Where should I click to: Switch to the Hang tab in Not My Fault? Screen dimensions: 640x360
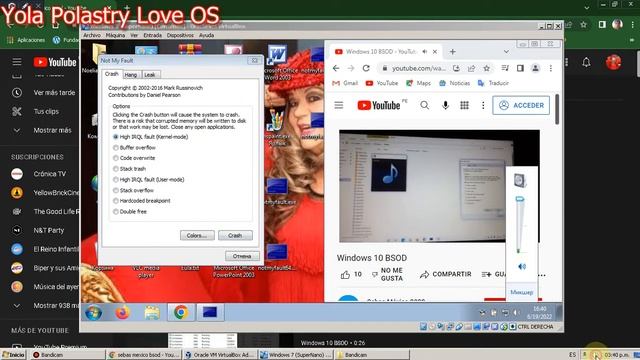[x=131, y=75]
